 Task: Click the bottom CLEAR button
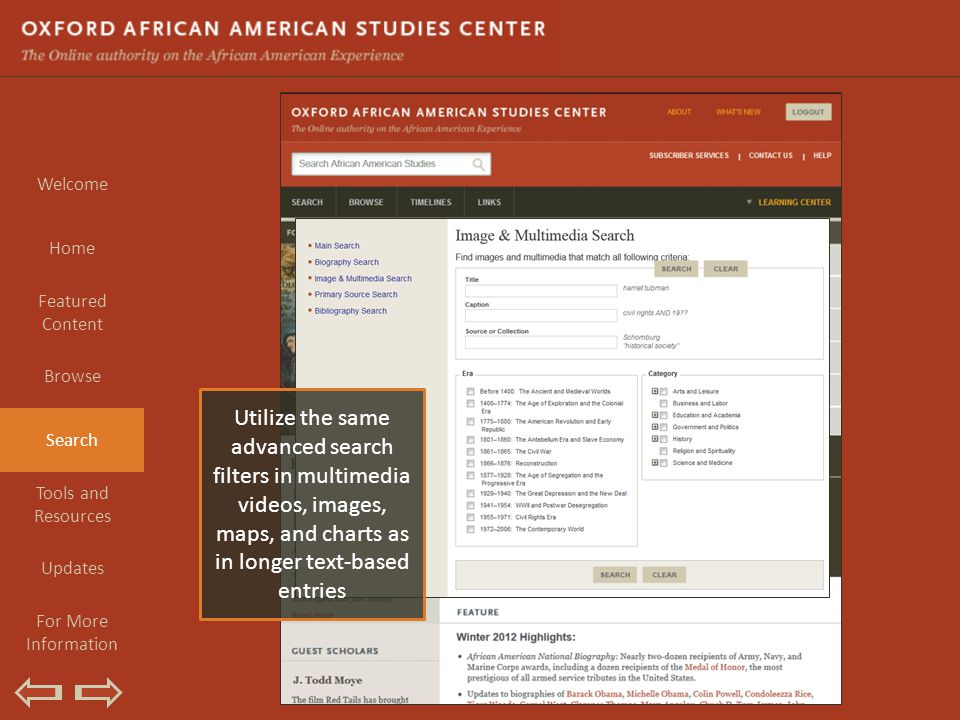coord(664,575)
